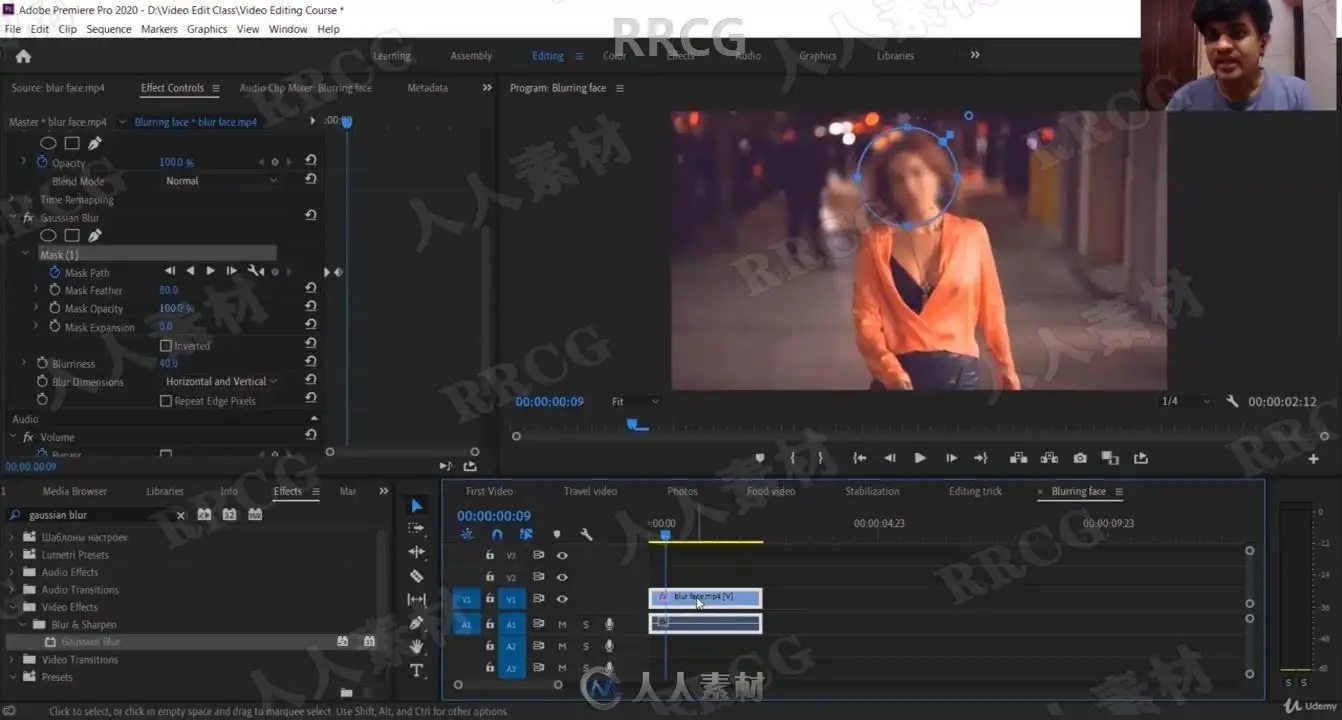Hide the V1 track output
This screenshot has width=1342, height=720.
tap(562, 599)
